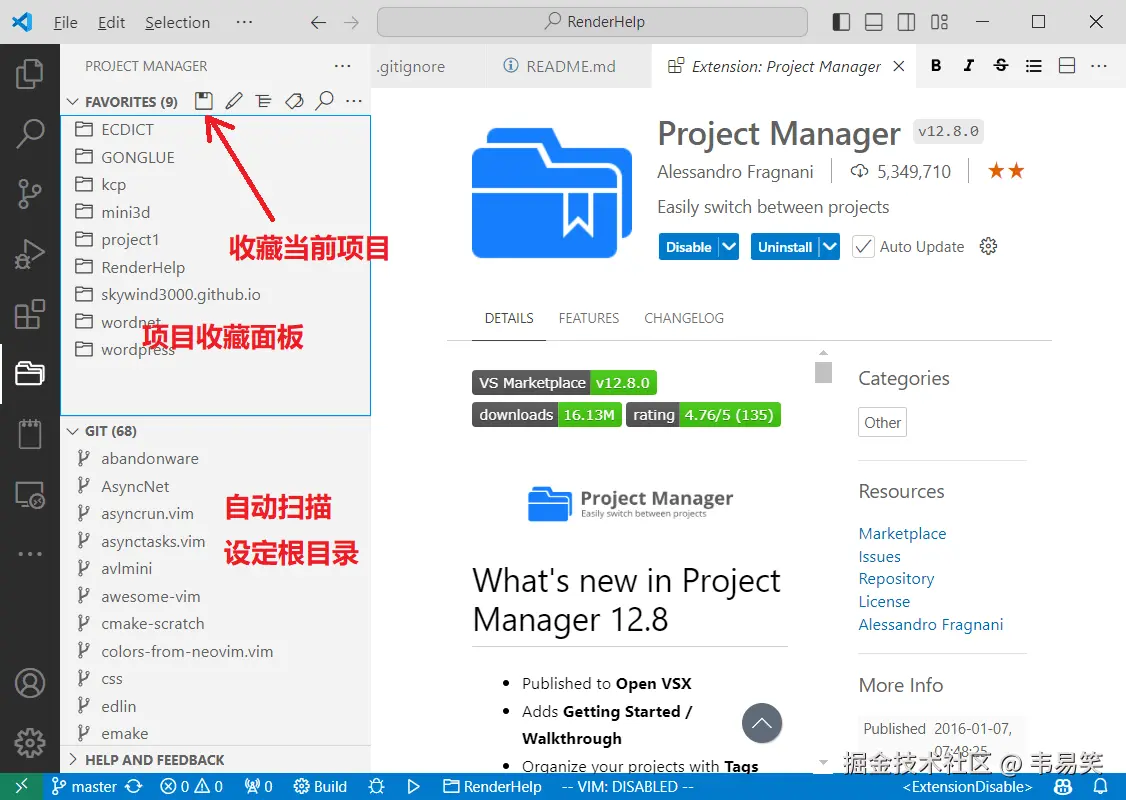Open the Search view in activity bar
Screen dimensions: 1126x800
[x=29, y=134]
